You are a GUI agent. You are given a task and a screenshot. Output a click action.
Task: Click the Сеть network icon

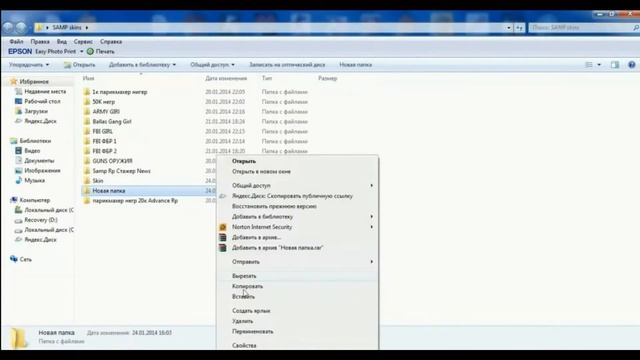[13, 259]
